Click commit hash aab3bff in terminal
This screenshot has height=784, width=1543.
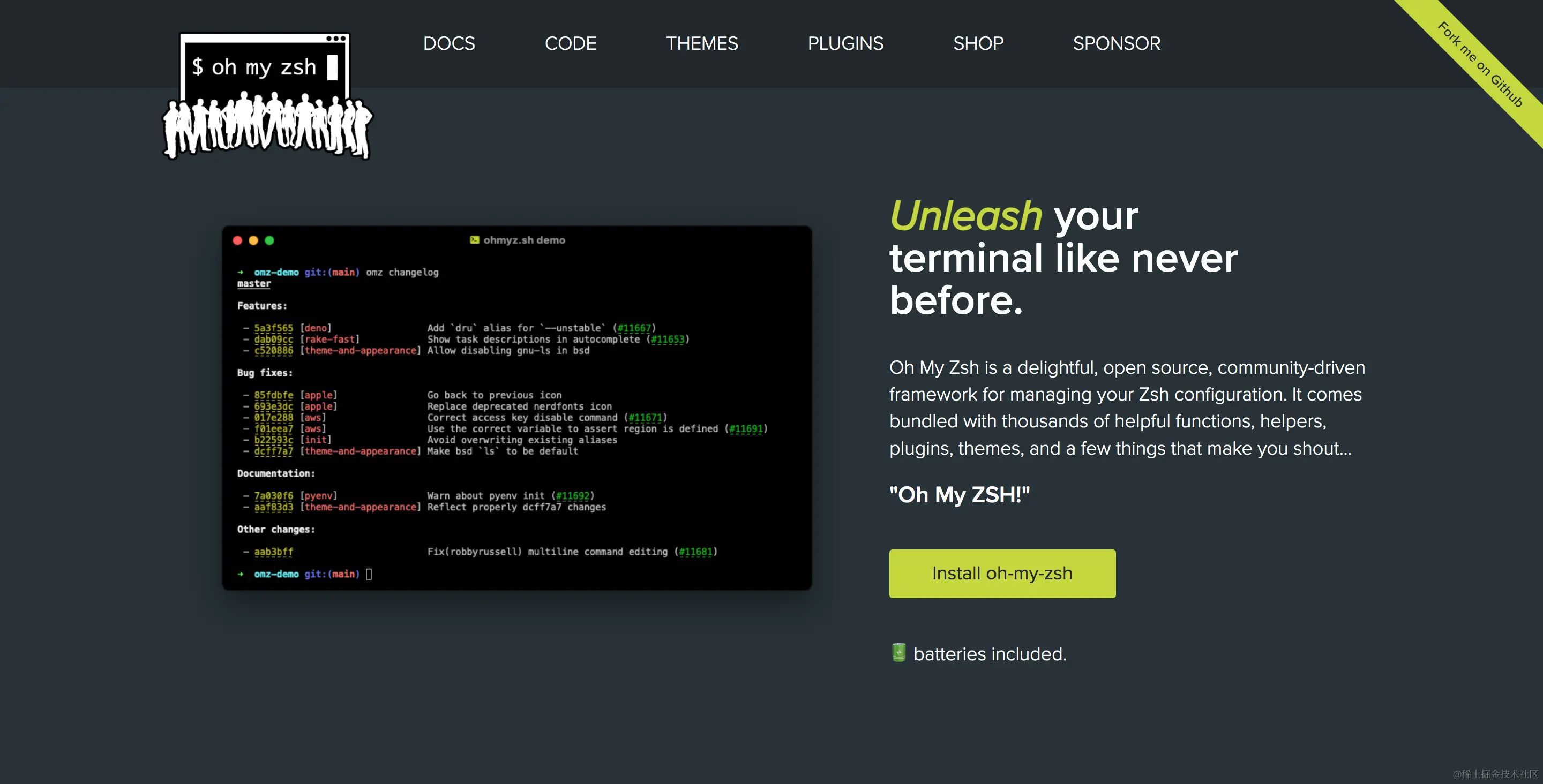coord(274,552)
